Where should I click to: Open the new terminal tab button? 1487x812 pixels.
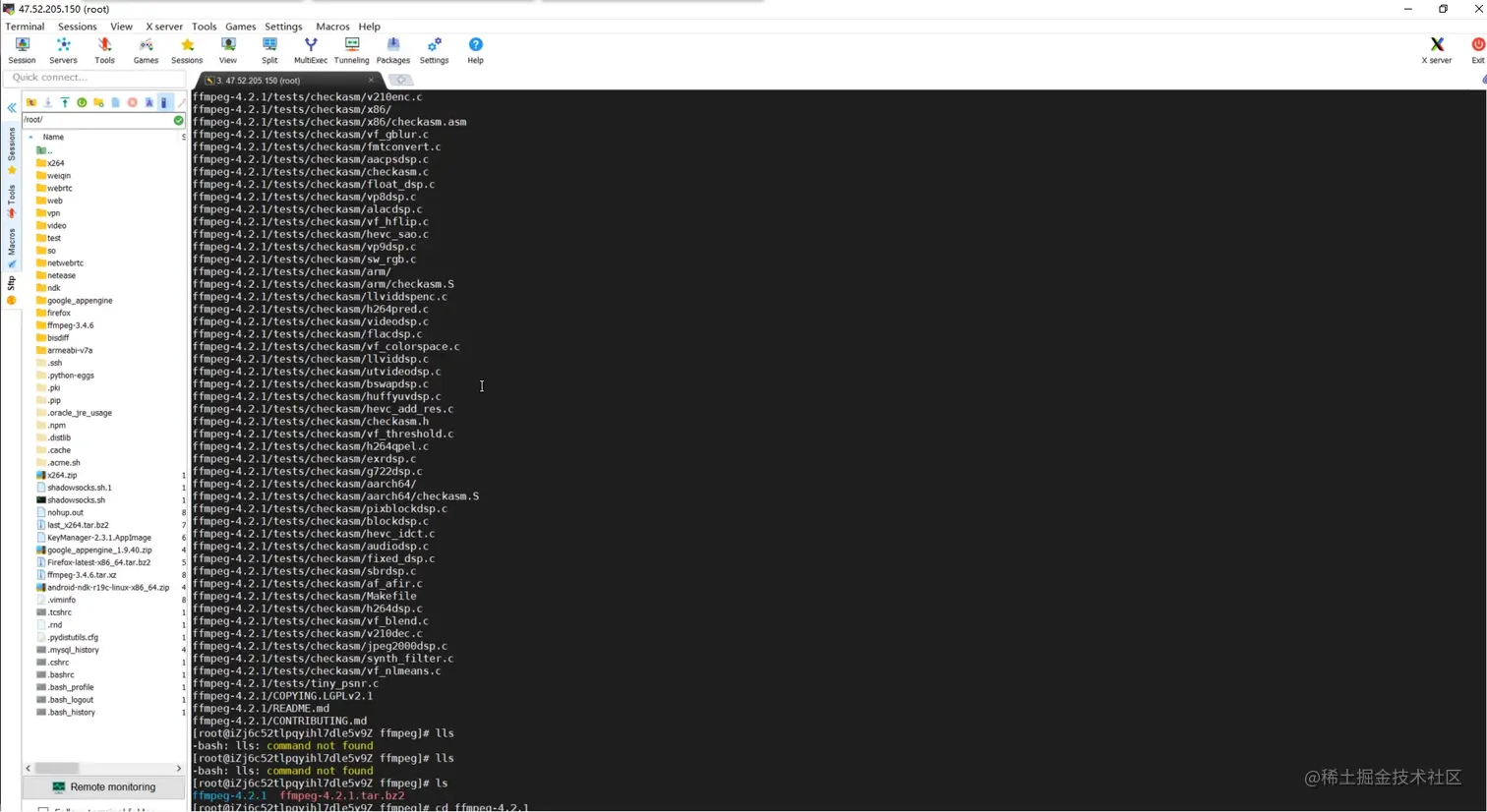401,80
